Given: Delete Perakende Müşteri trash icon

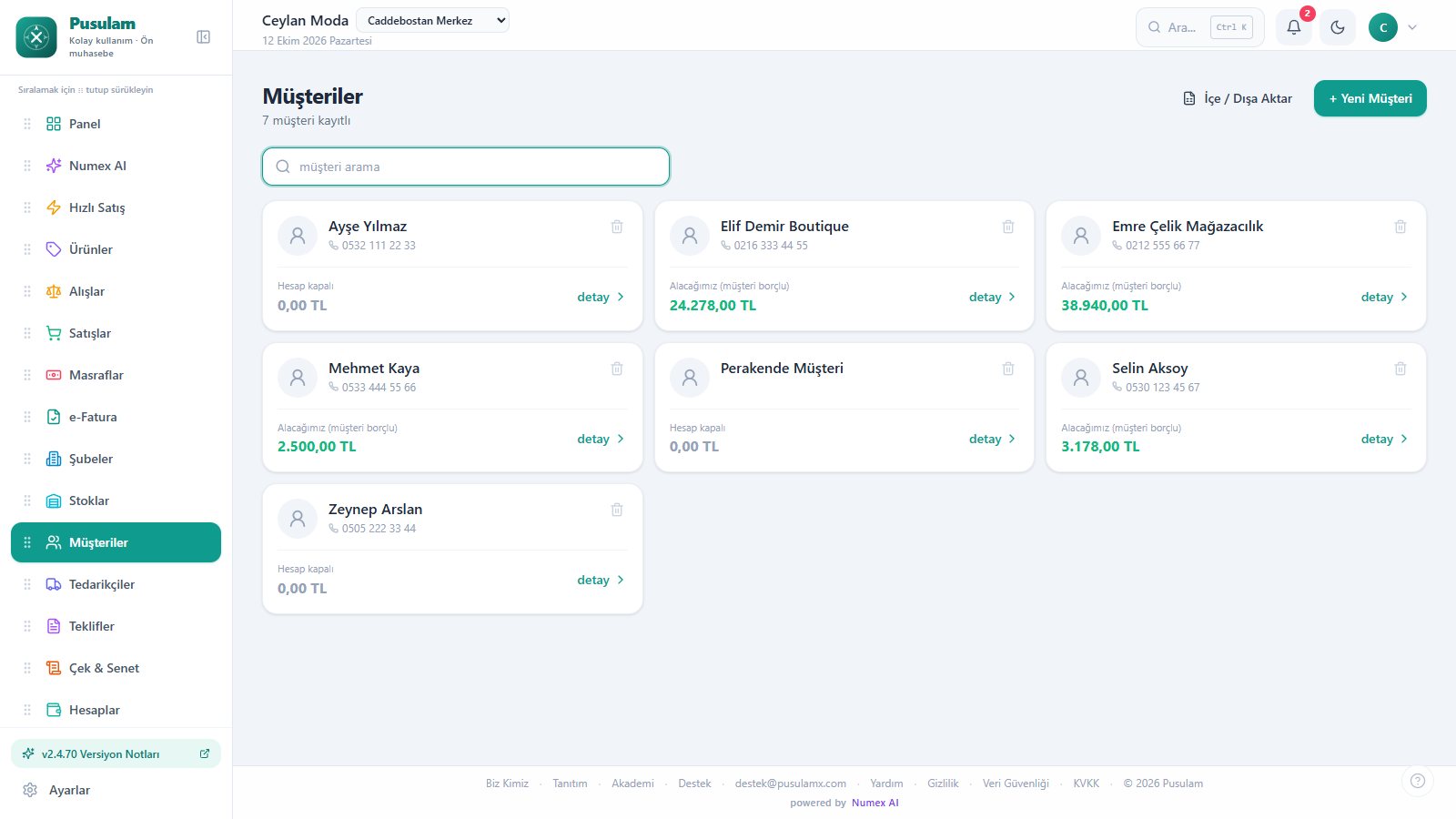Looking at the screenshot, I should (x=1008, y=369).
